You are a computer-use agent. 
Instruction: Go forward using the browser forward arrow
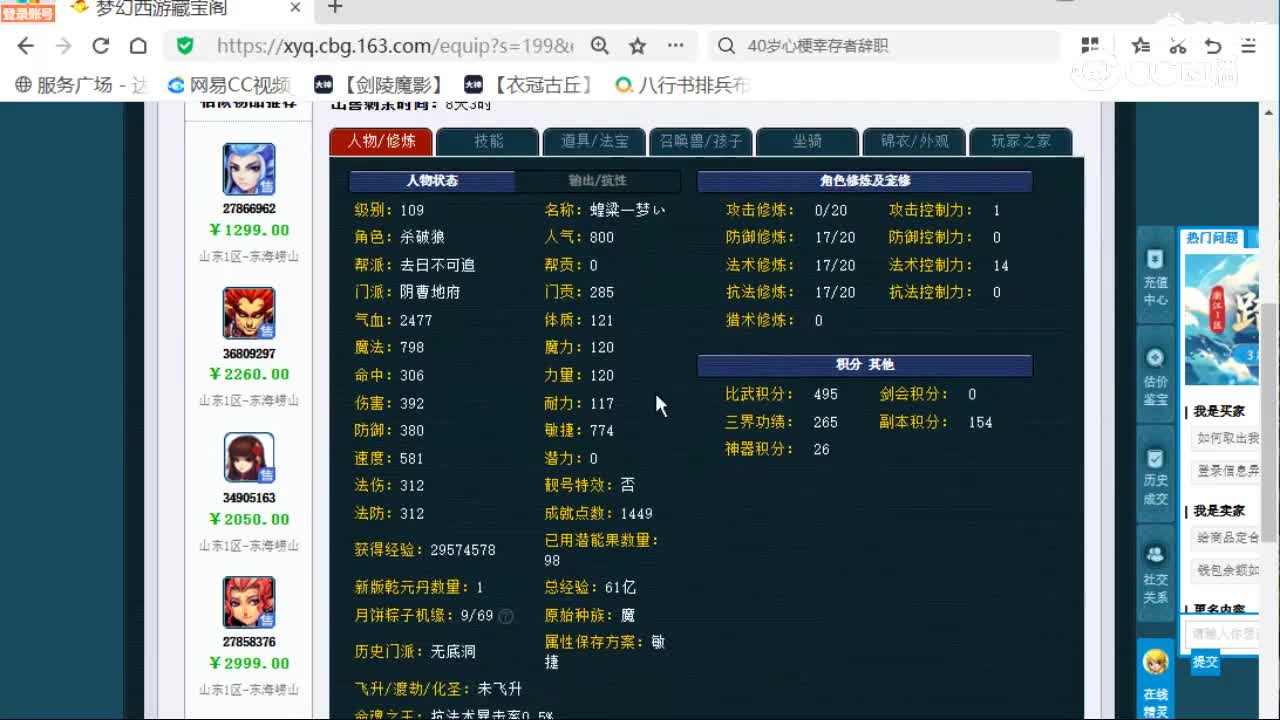63,46
